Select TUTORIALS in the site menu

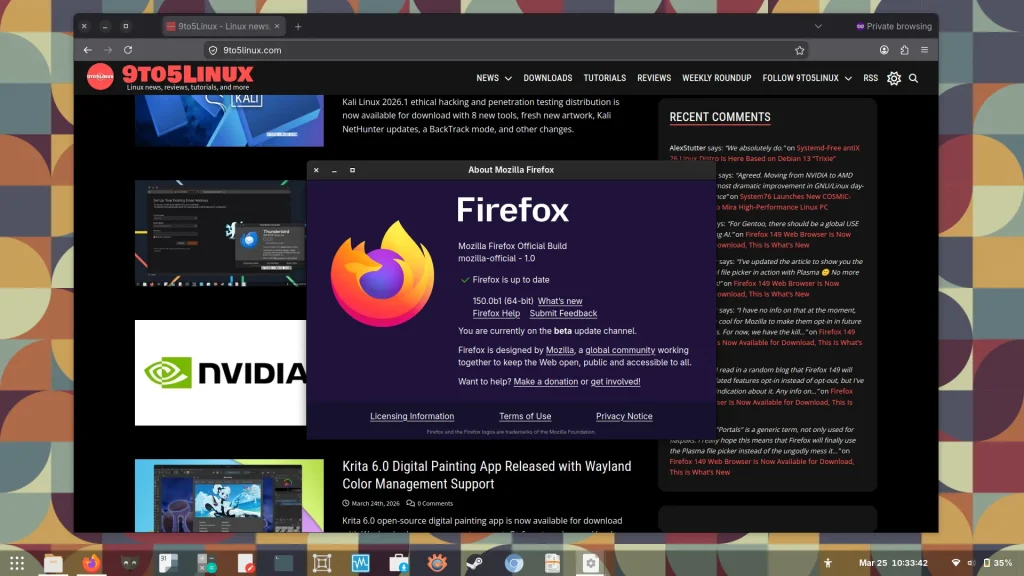pyautogui.click(x=604, y=78)
